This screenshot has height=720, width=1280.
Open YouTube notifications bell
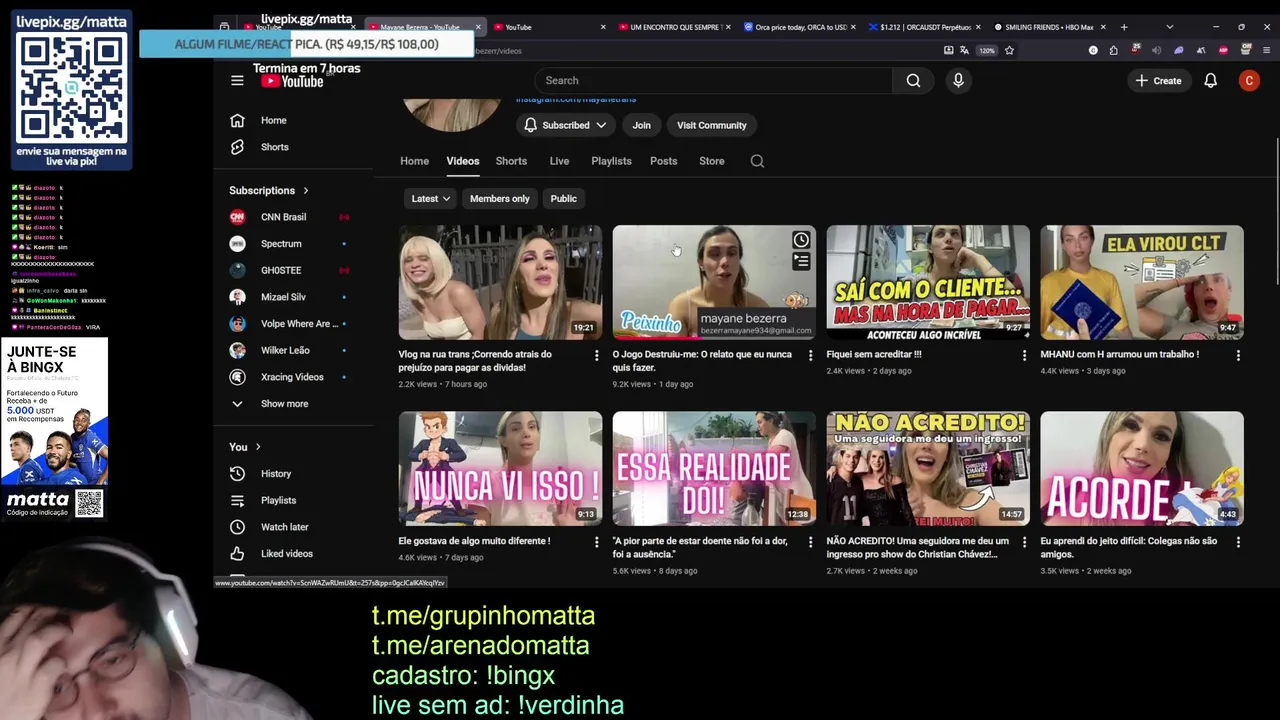tap(1210, 81)
